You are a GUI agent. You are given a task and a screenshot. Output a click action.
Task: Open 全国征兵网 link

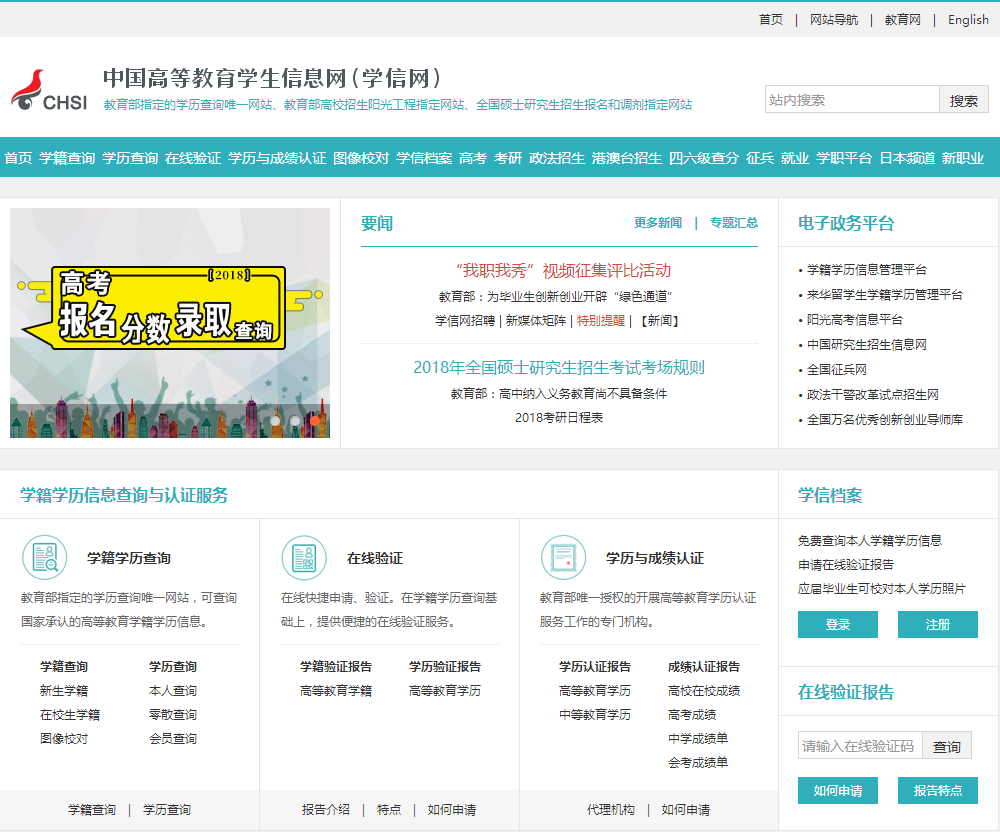point(837,369)
